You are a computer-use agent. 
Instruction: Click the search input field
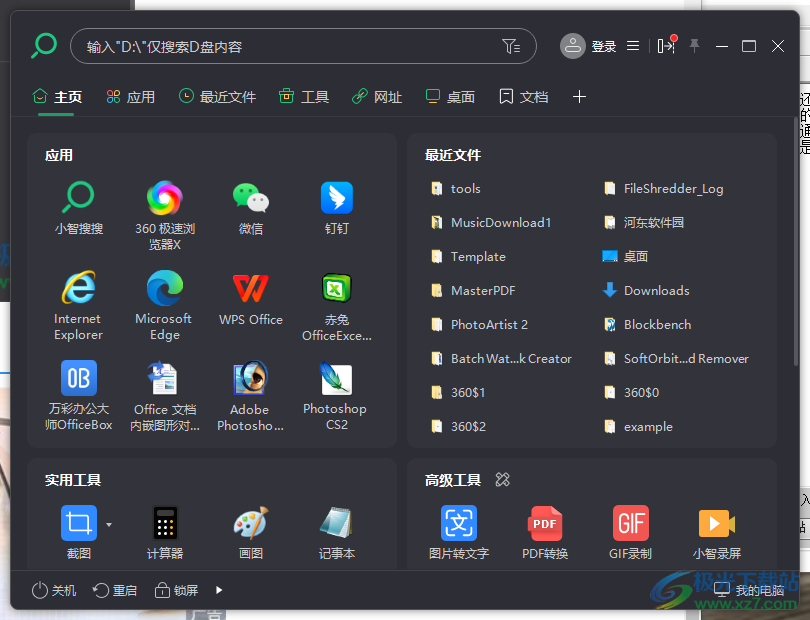click(x=303, y=46)
